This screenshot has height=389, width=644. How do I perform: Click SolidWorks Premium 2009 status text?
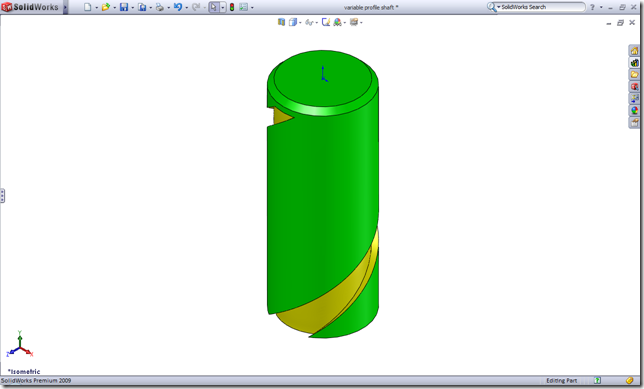(x=36, y=381)
